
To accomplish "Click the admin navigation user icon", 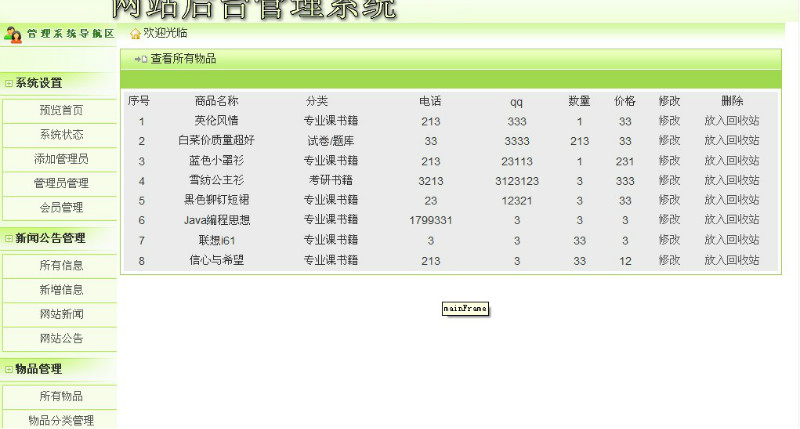I will 13,34.
